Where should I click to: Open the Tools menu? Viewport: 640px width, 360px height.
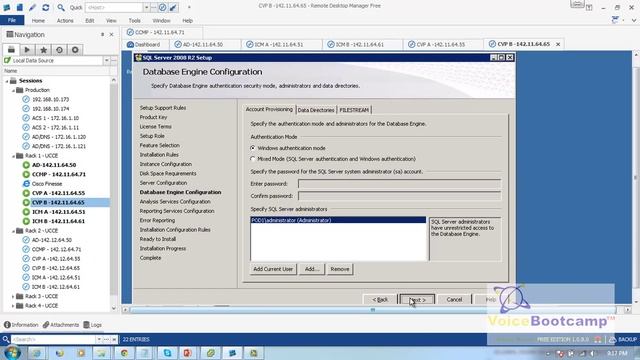[134, 20]
